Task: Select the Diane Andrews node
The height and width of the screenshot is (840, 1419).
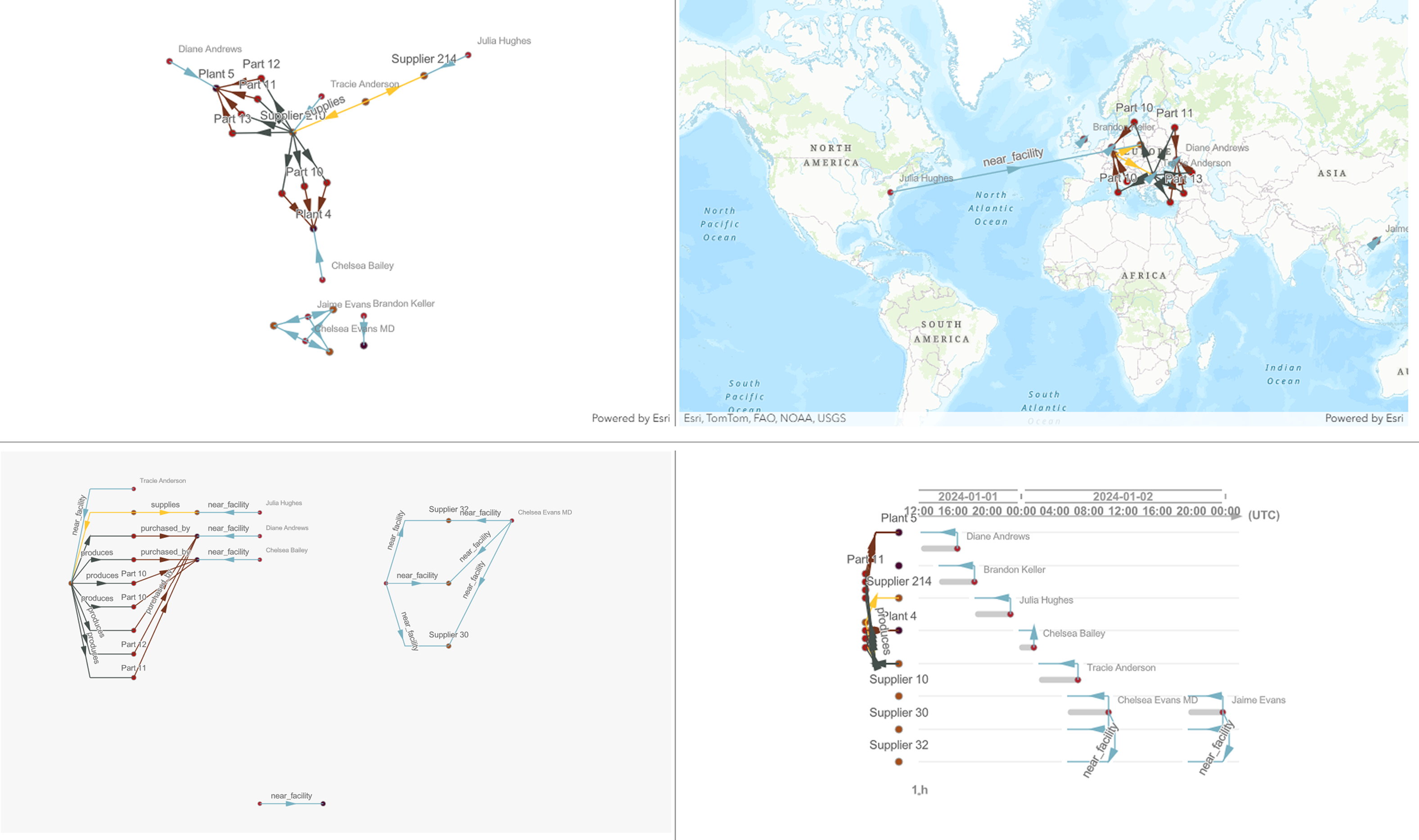Action: pos(168,61)
